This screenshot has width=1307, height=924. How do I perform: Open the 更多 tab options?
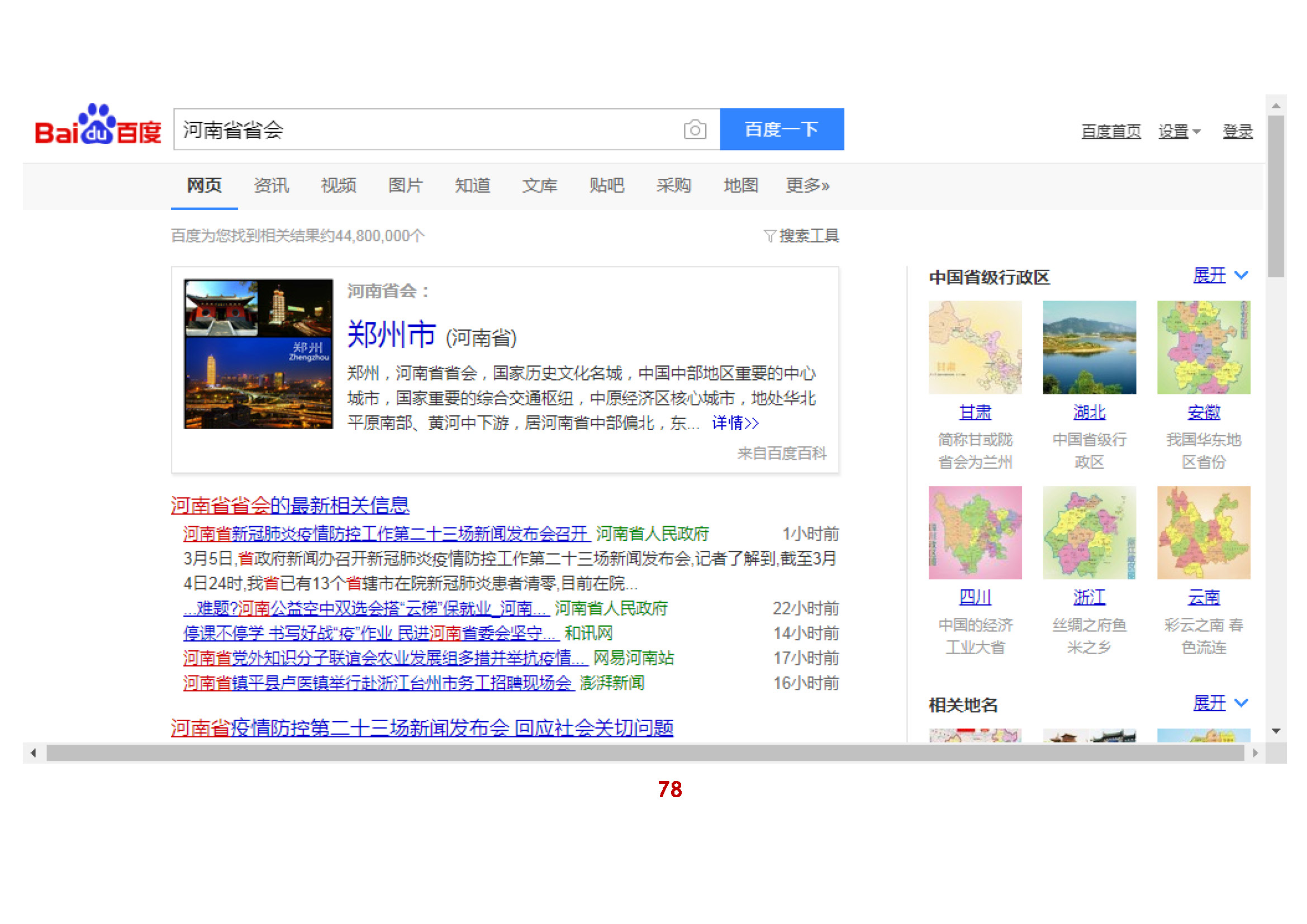807,185
